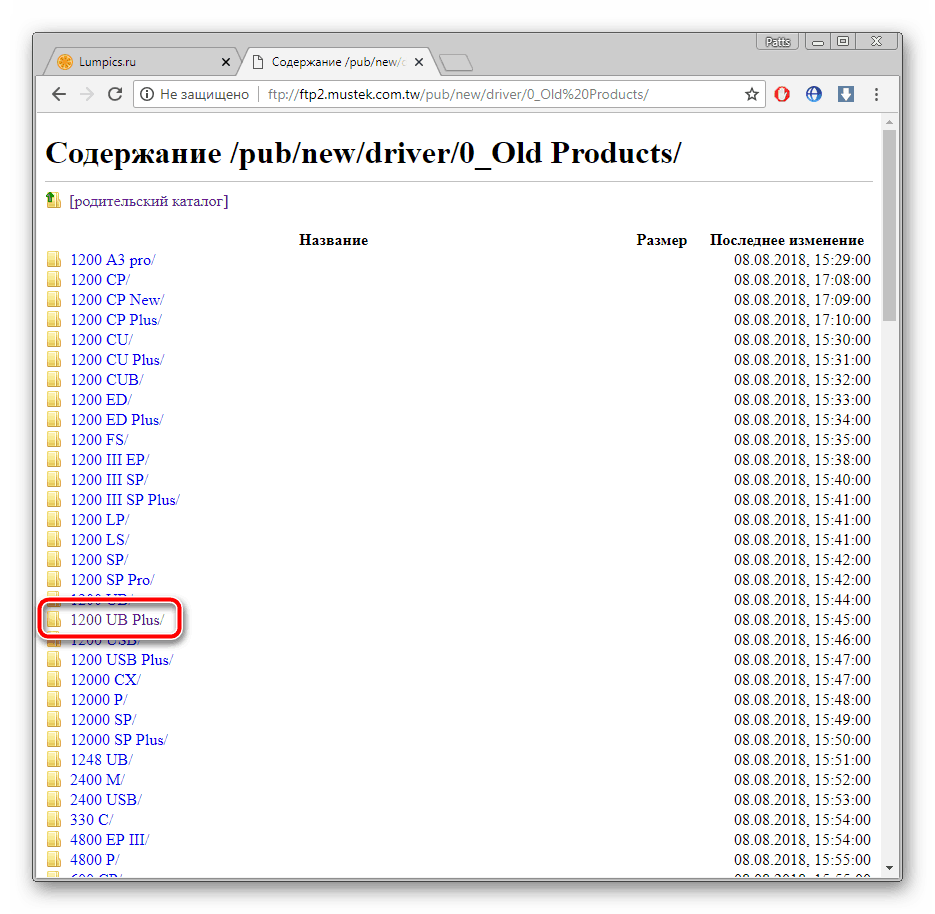The height and width of the screenshot is (914, 935).
Task: Bookmark this page with the star icon
Action: coord(751,94)
